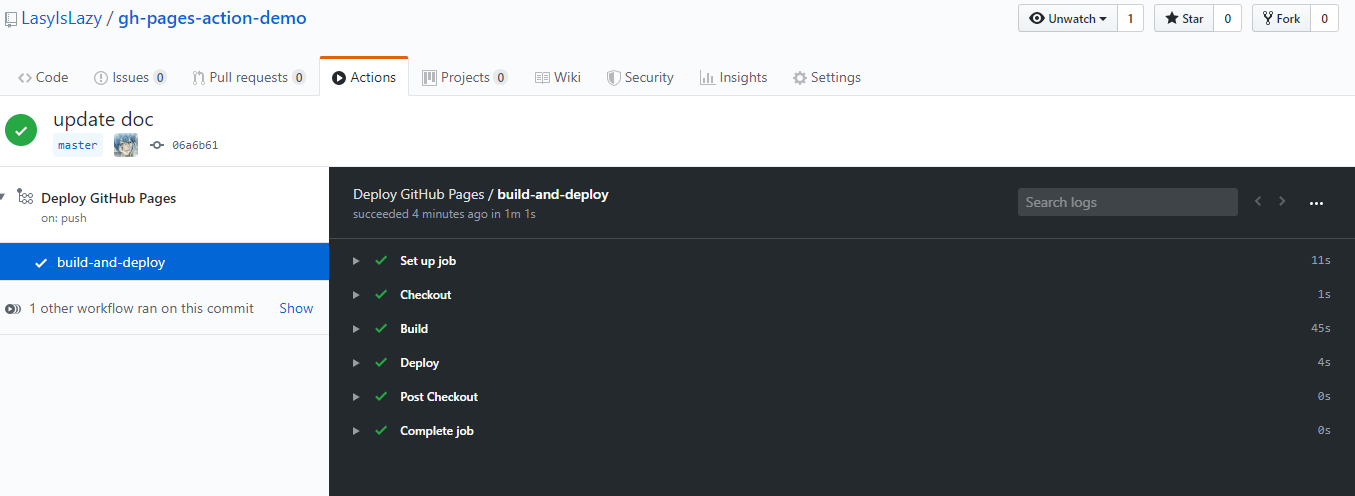Open the LasyIsLazy owner link
The width and height of the screenshot is (1355, 496).
[x=62, y=18]
